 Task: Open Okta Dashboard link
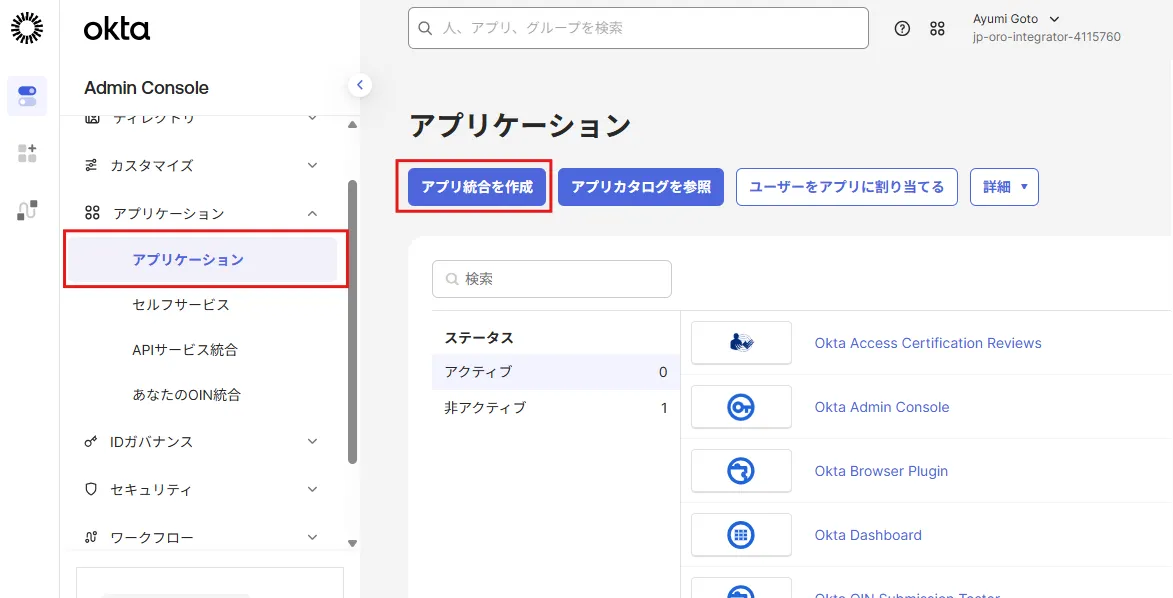point(868,535)
